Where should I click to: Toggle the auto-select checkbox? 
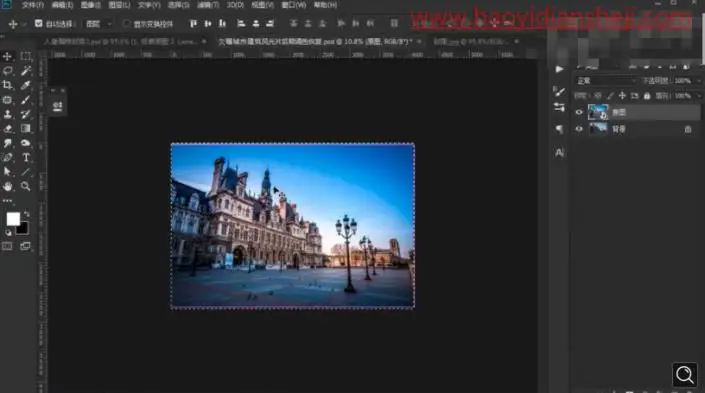pos(38,23)
